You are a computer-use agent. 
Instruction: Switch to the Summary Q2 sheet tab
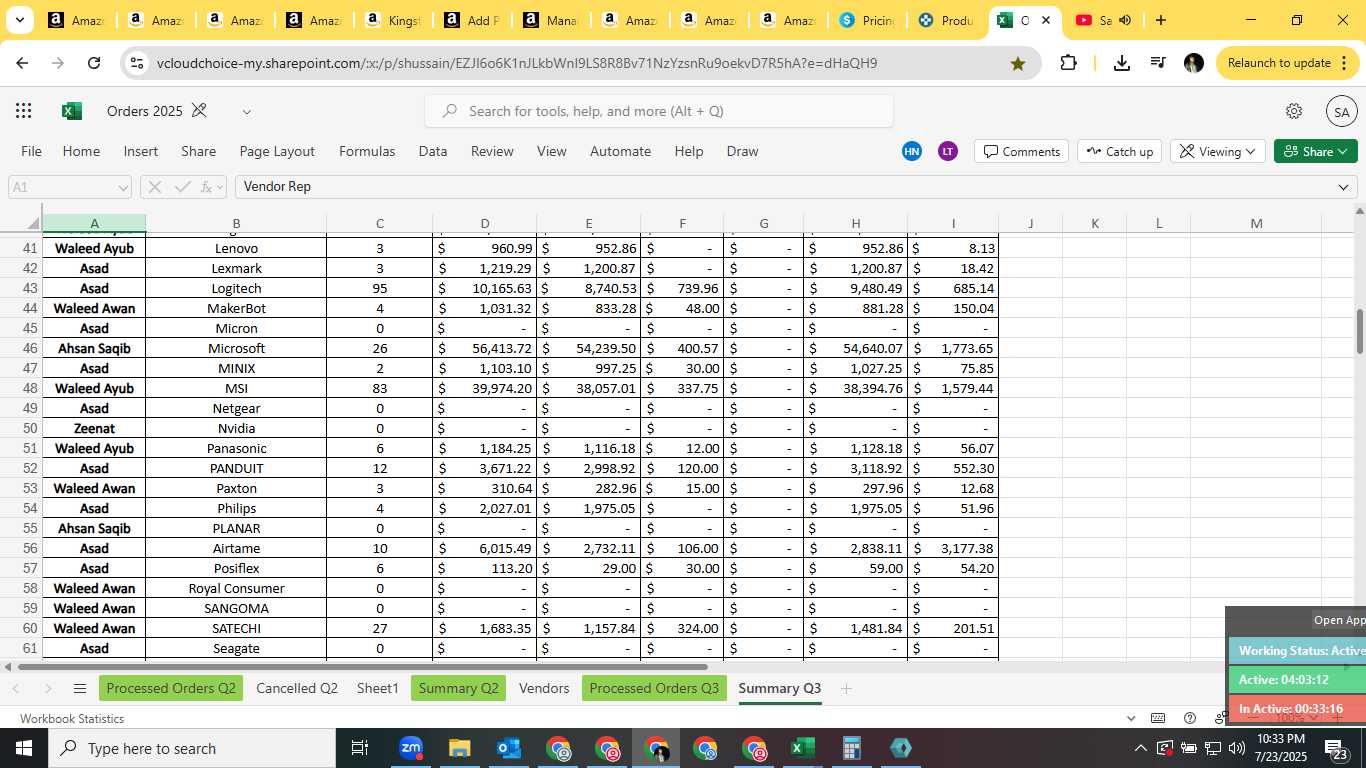point(458,688)
